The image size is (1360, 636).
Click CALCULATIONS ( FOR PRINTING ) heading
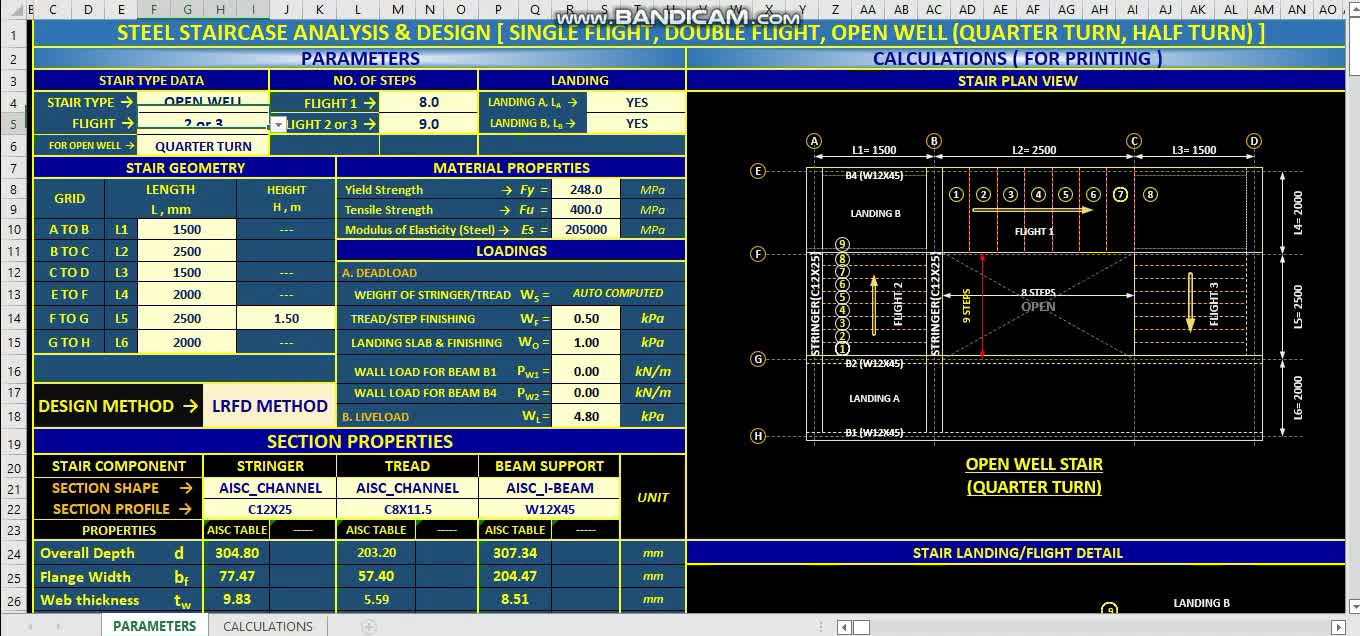point(1017,58)
